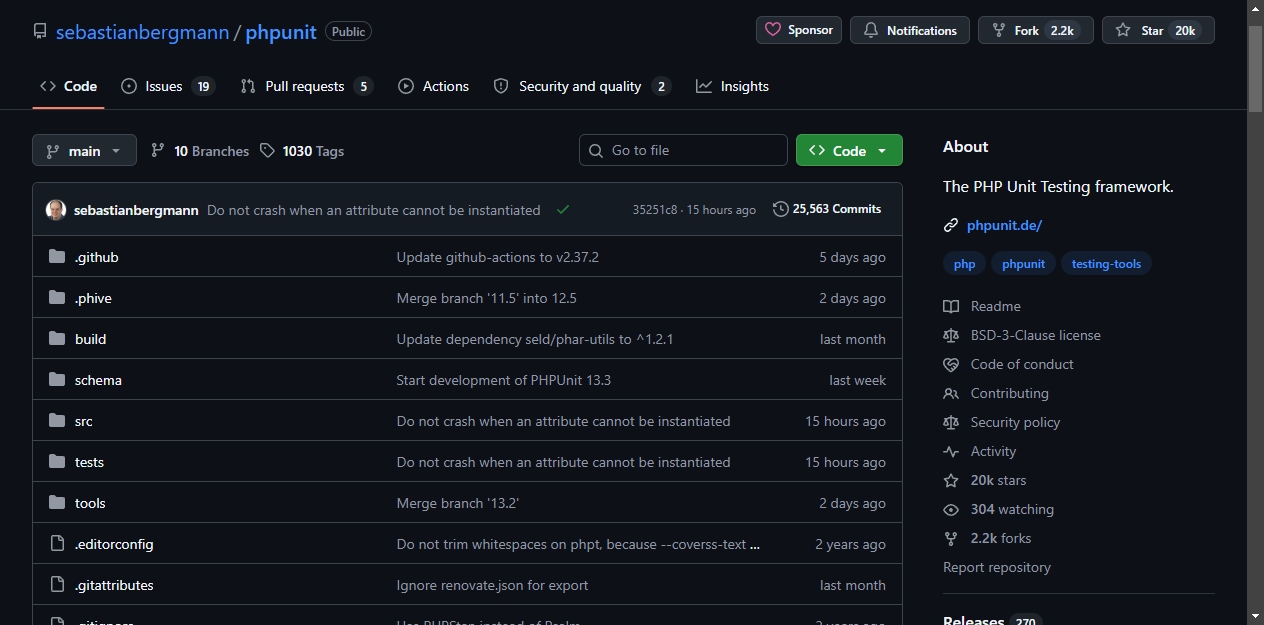Click the Activity pulse icon
The image size is (1264, 625).
951,452
